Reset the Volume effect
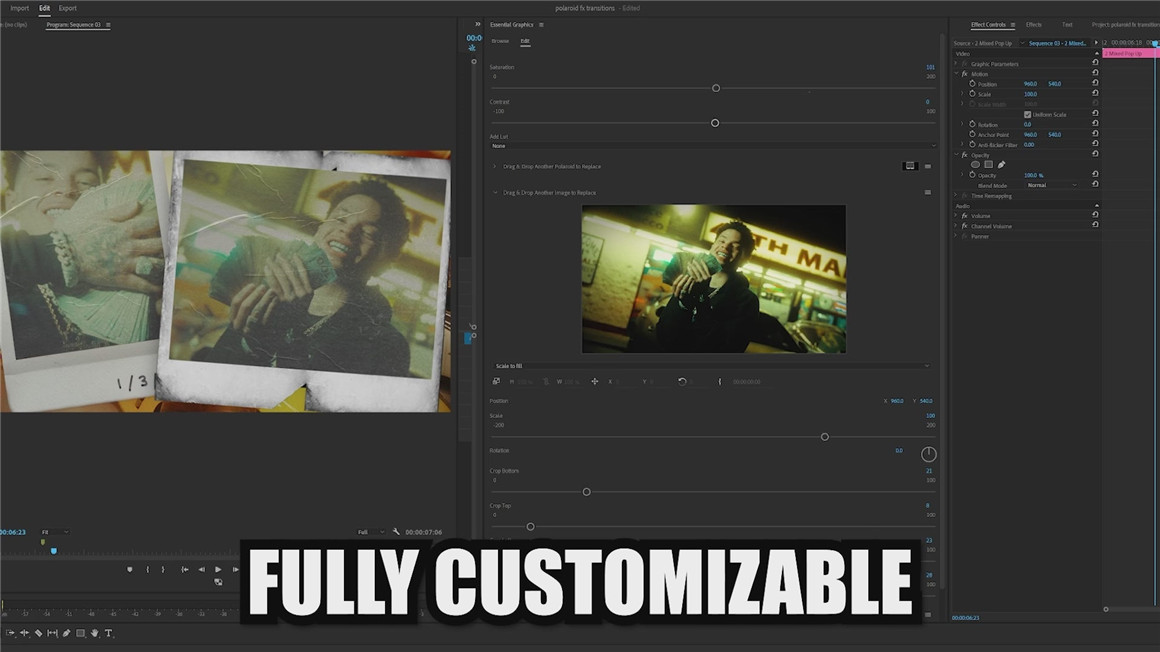Screen dimensions: 1160x652 pyautogui.click(x=1095, y=215)
